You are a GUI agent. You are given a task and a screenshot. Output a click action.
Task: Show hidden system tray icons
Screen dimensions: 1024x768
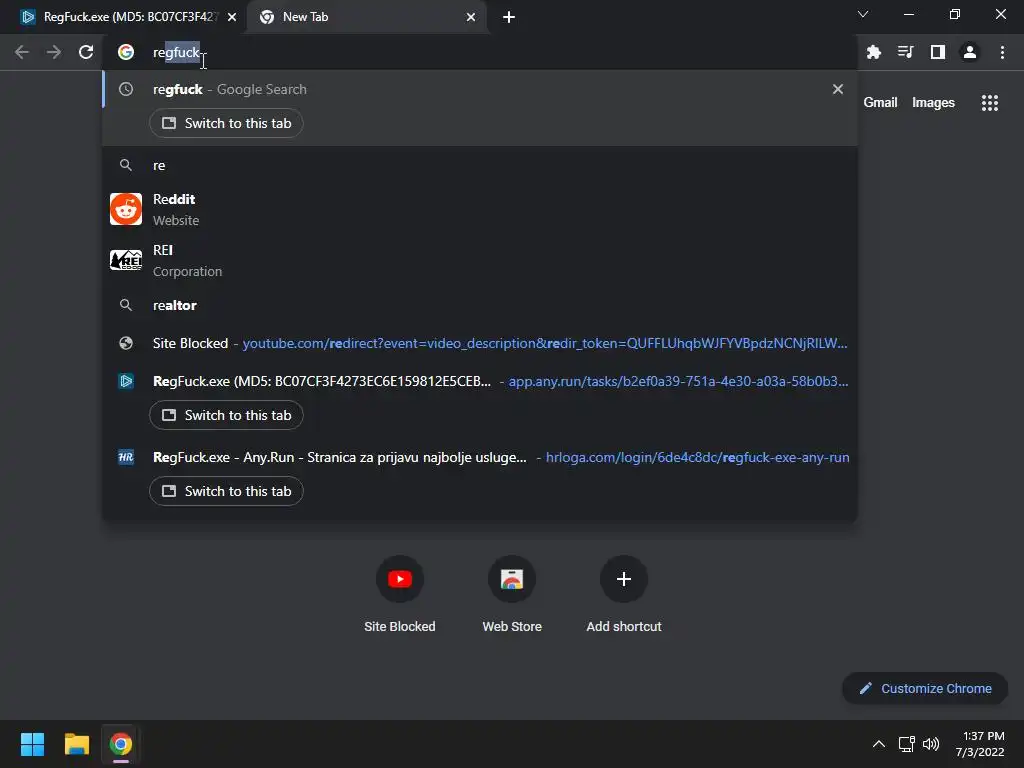click(x=878, y=744)
